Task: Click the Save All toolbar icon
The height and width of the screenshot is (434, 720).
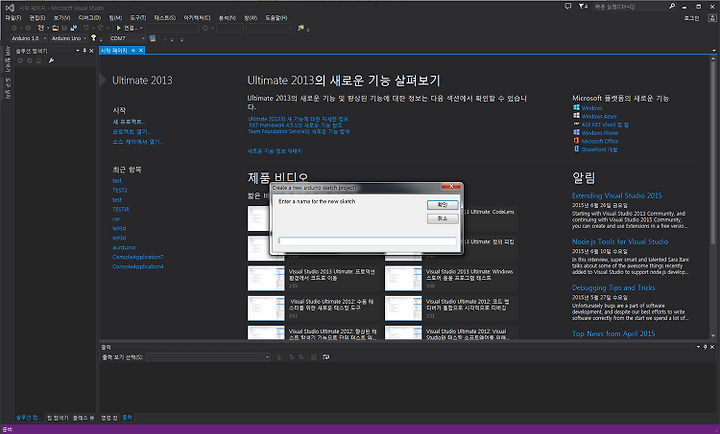Action: [73, 28]
